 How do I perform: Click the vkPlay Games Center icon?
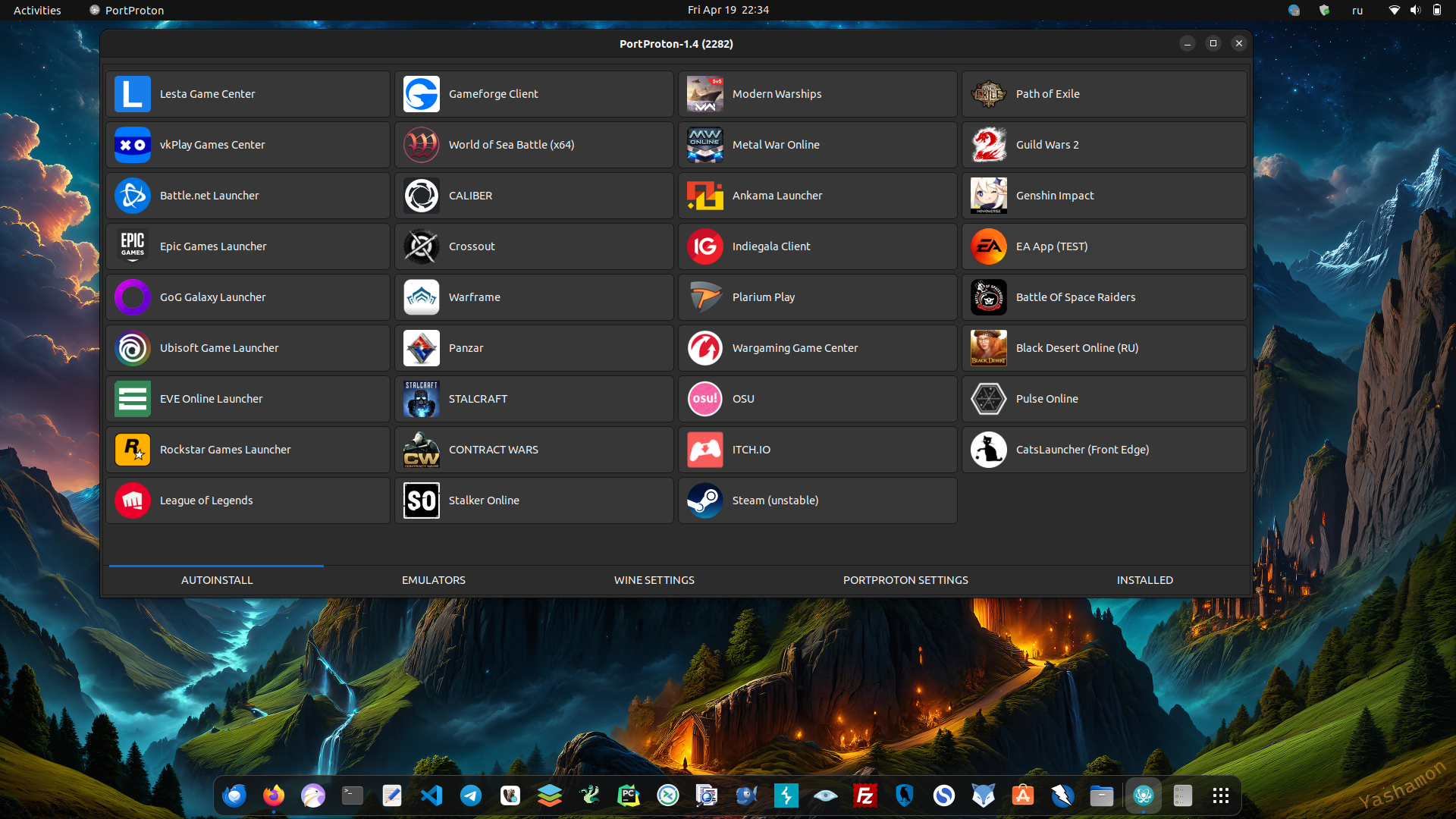tap(133, 145)
